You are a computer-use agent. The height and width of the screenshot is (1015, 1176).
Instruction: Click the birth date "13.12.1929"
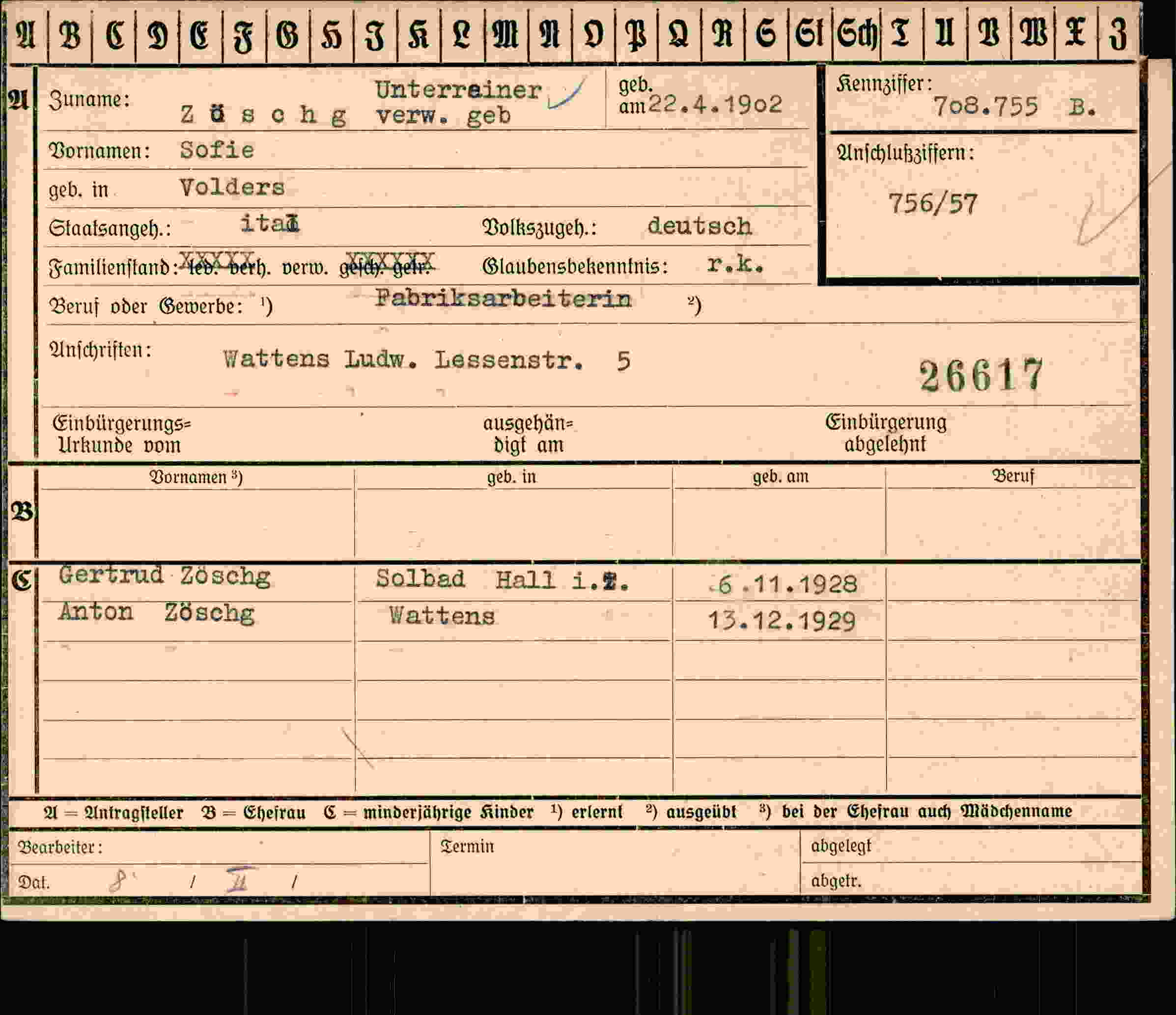click(782, 621)
